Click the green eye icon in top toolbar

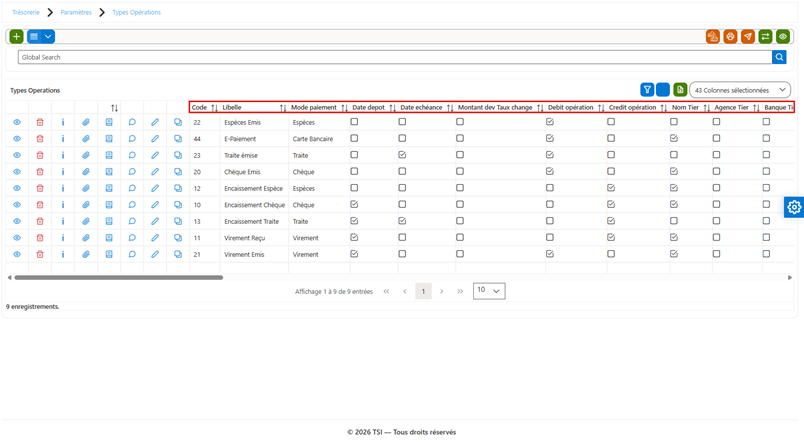coord(782,36)
